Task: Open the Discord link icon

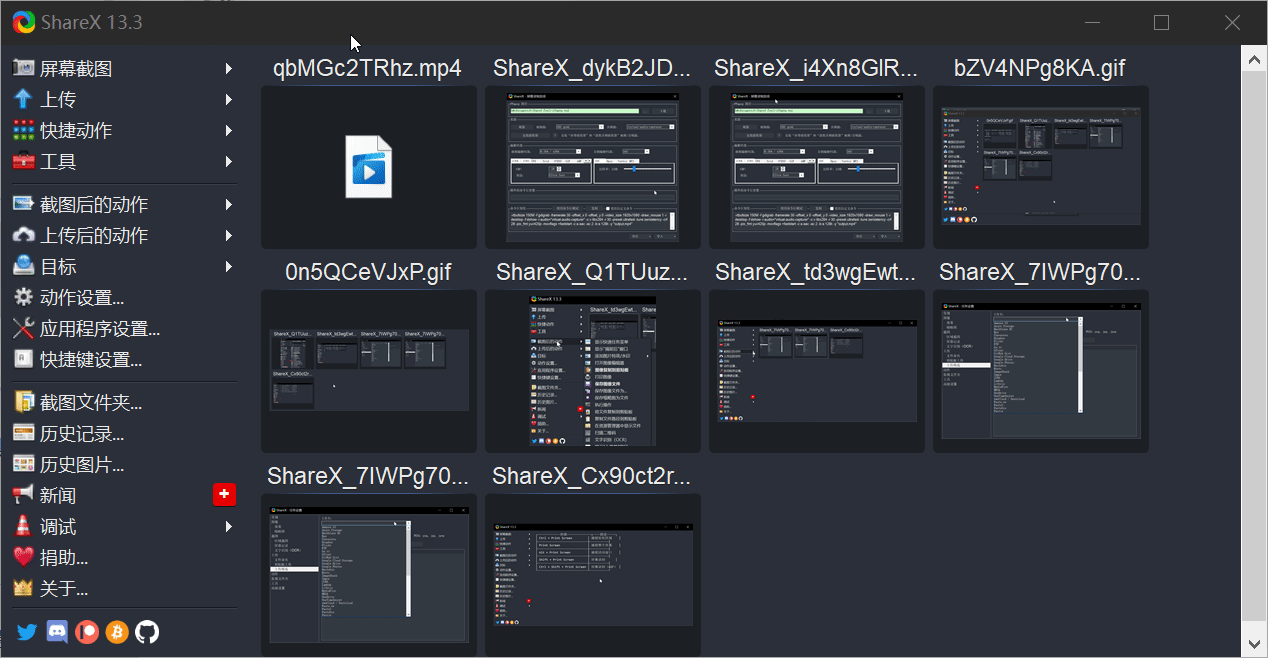Action: click(x=57, y=632)
